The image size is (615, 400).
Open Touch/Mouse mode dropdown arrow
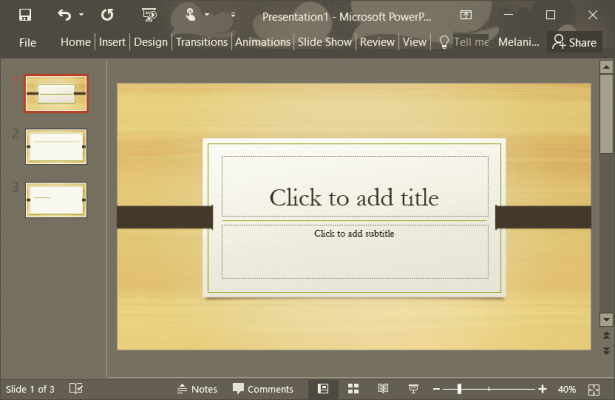pyautogui.click(x=207, y=15)
